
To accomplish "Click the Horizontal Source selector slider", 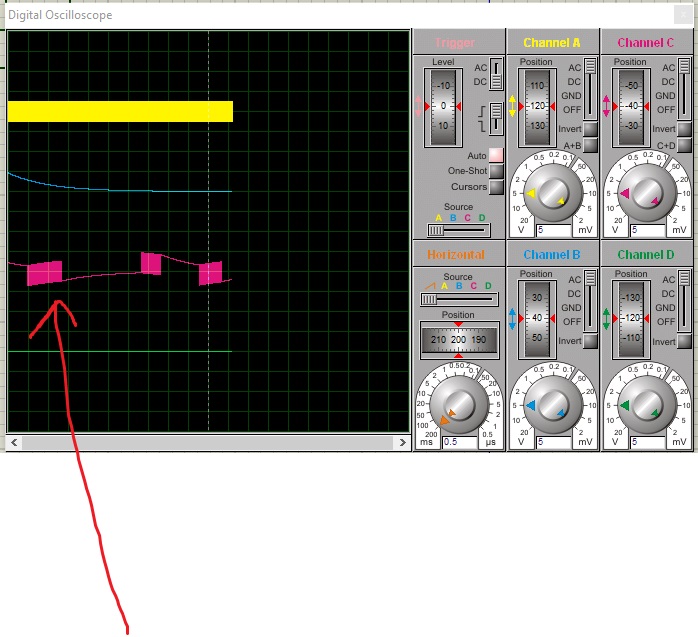I will tap(459, 299).
